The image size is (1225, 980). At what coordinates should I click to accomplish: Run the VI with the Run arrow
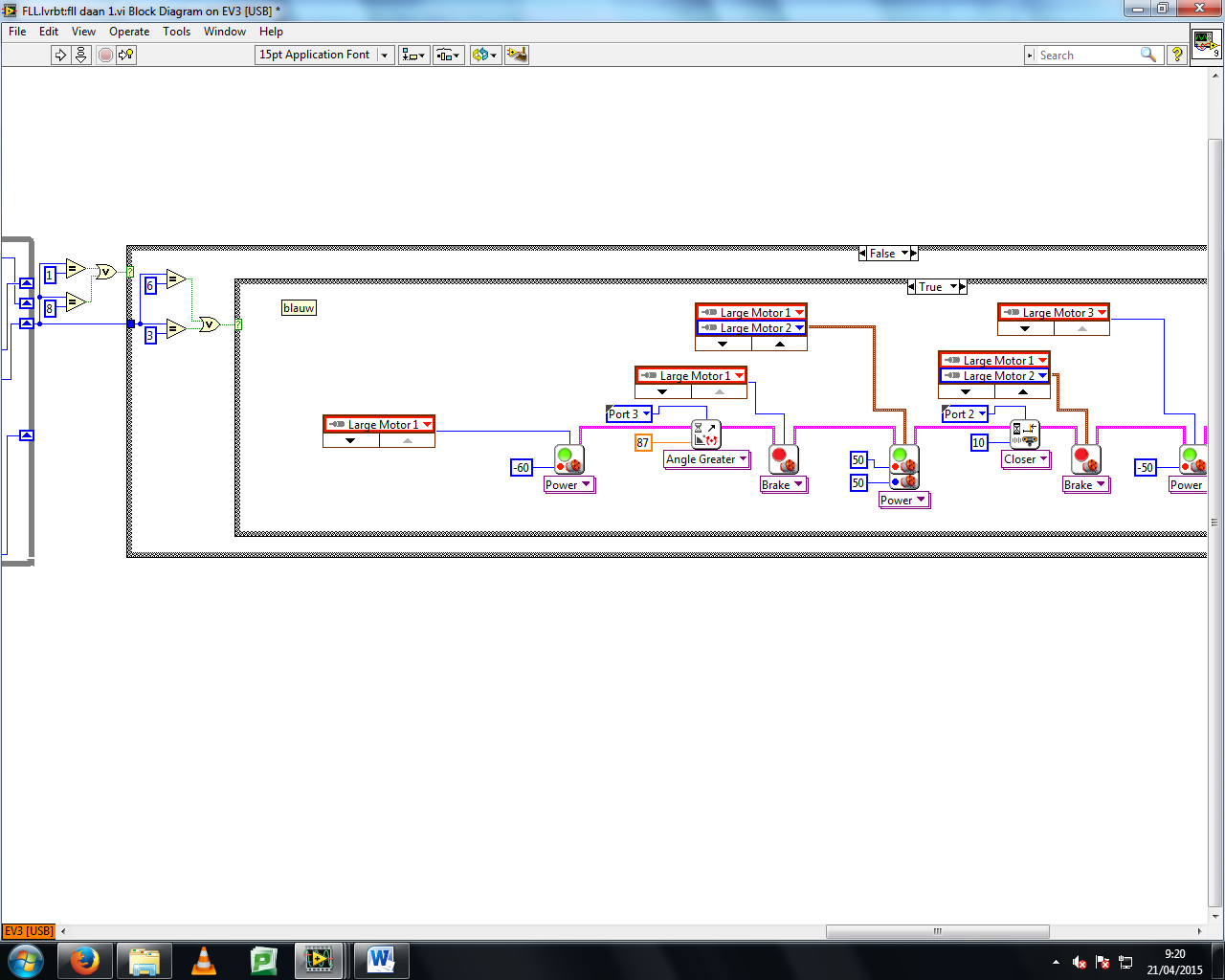point(60,56)
